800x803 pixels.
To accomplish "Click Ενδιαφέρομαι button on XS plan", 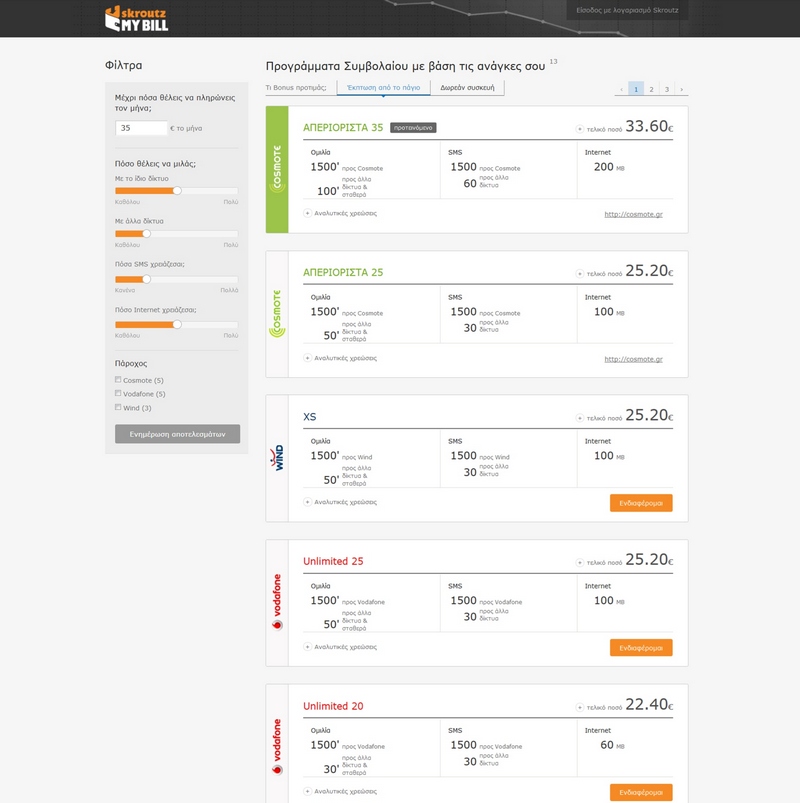I will tap(641, 503).
